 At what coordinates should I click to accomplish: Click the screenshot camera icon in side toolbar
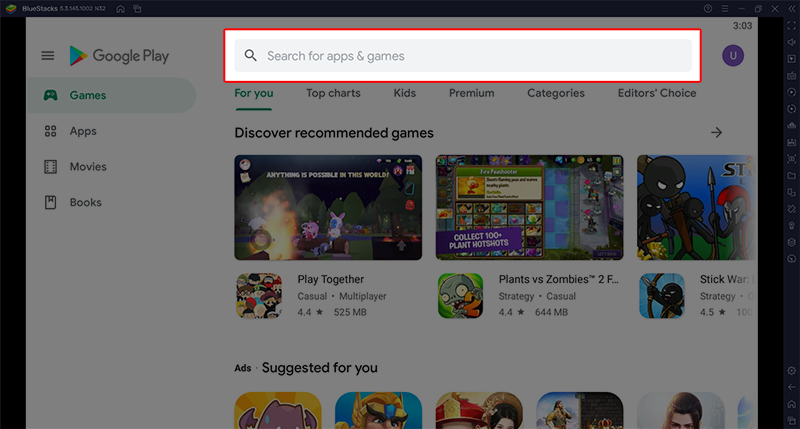click(x=791, y=159)
